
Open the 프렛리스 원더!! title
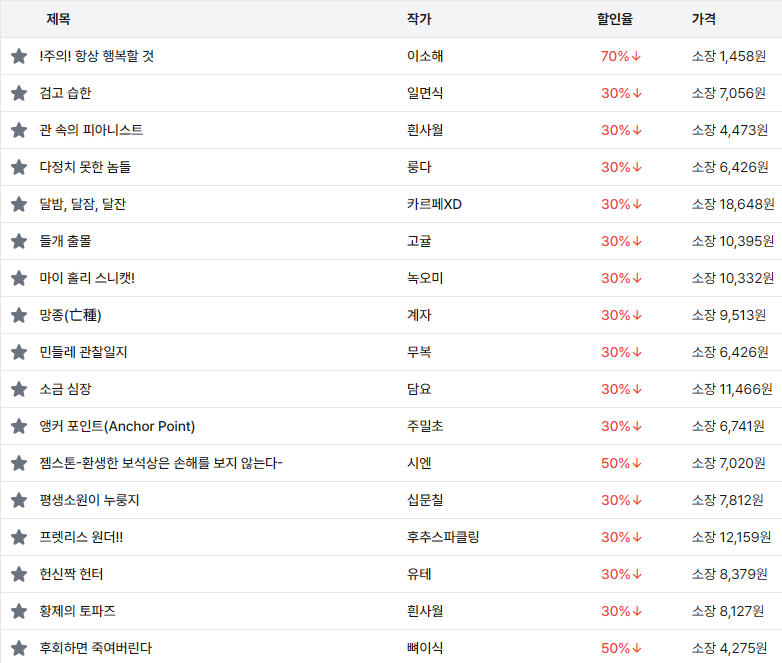click(x=81, y=537)
